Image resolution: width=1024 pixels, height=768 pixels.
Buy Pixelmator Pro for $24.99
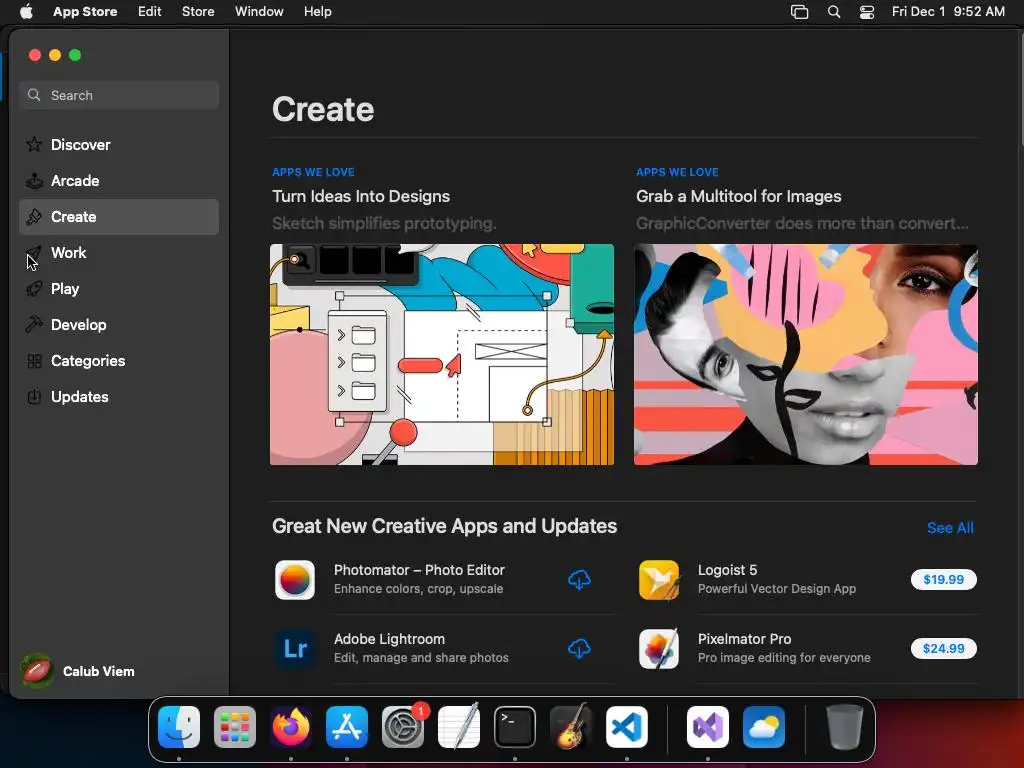tap(944, 648)
